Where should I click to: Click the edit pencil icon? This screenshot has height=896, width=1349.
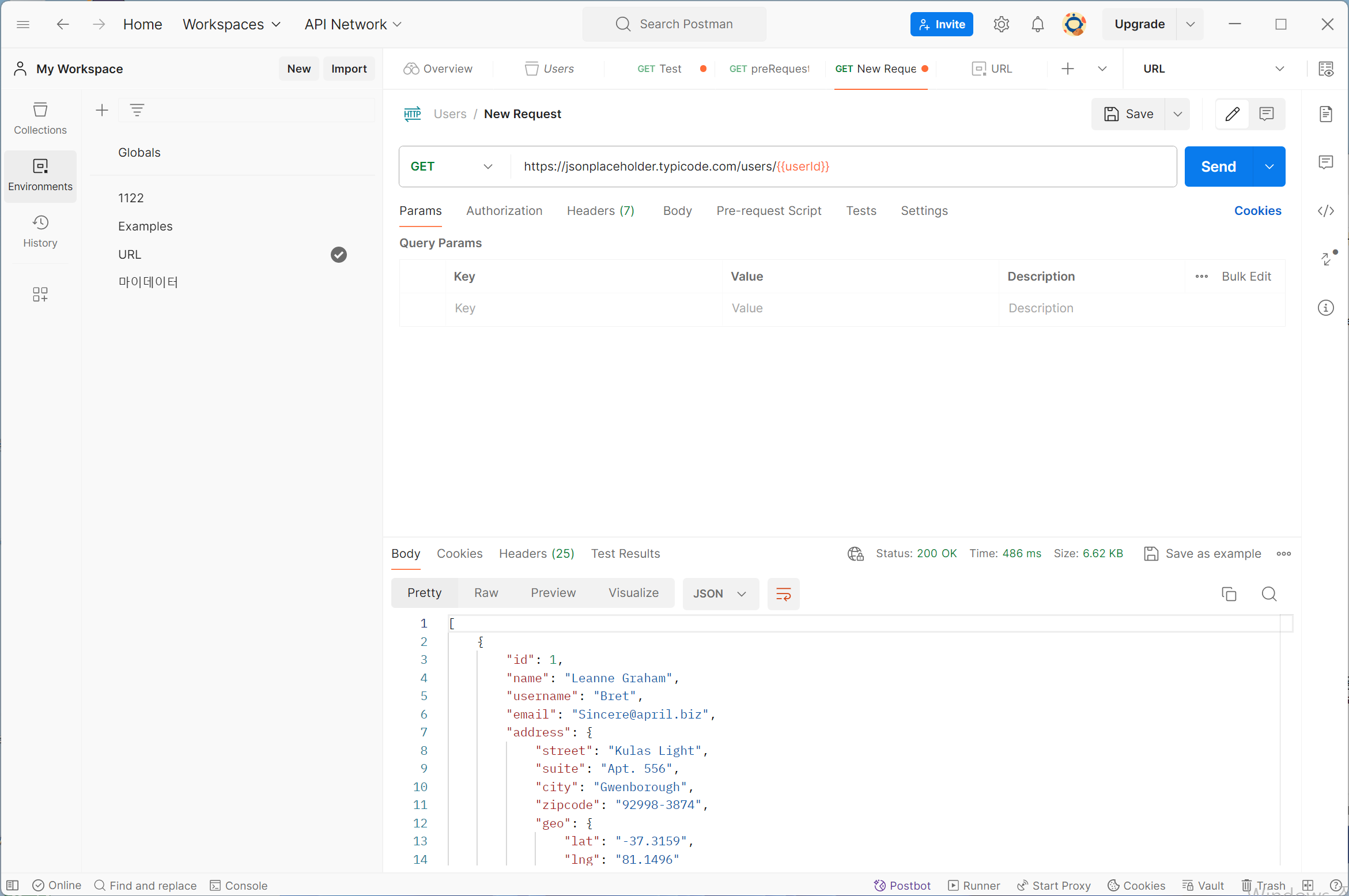[1232, 114]
